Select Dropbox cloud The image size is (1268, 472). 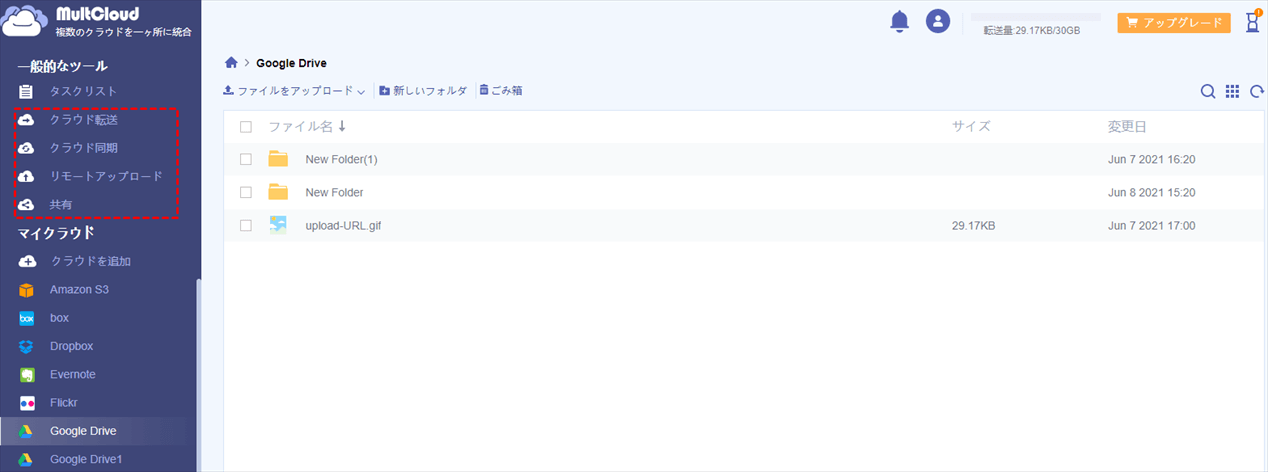pyautogui.click(x=71, y=346)
